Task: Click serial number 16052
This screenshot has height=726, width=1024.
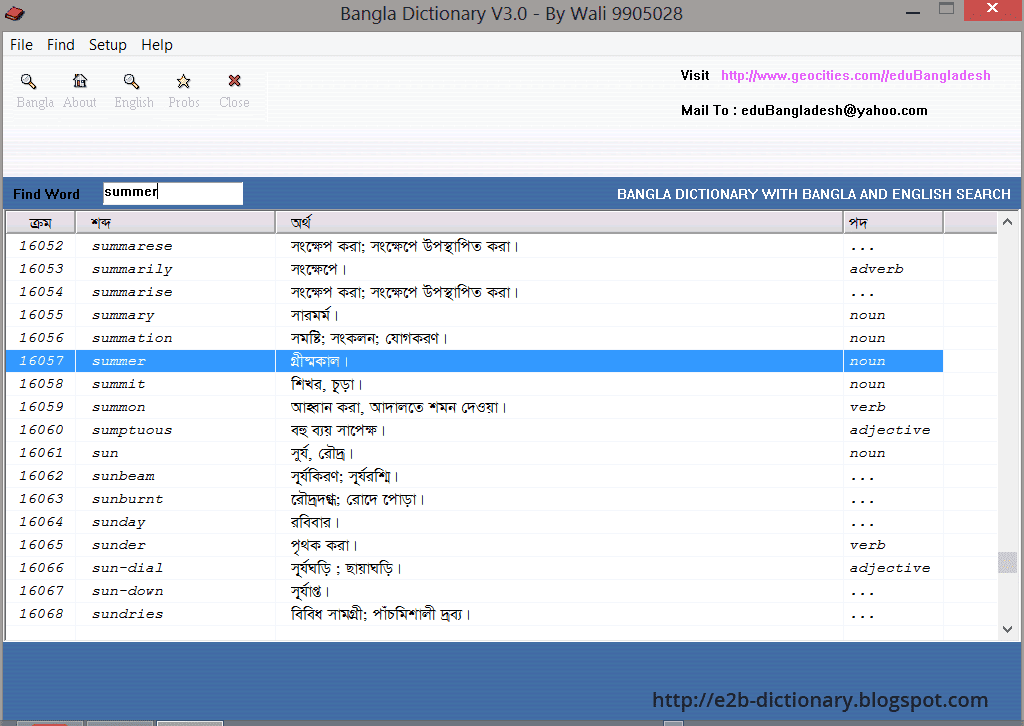Action: (x=41, y=246)
